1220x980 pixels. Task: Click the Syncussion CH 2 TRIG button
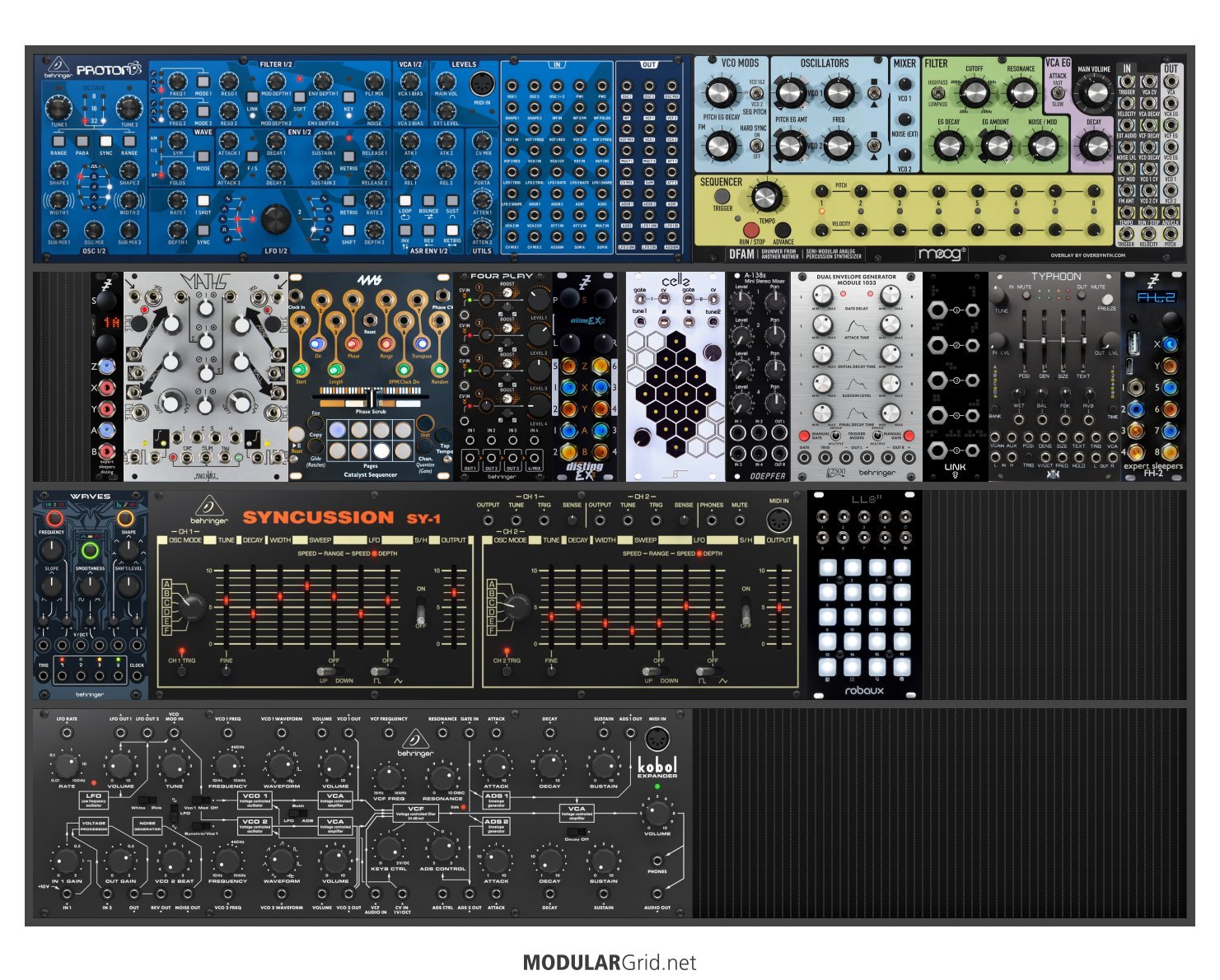(507, 671)
